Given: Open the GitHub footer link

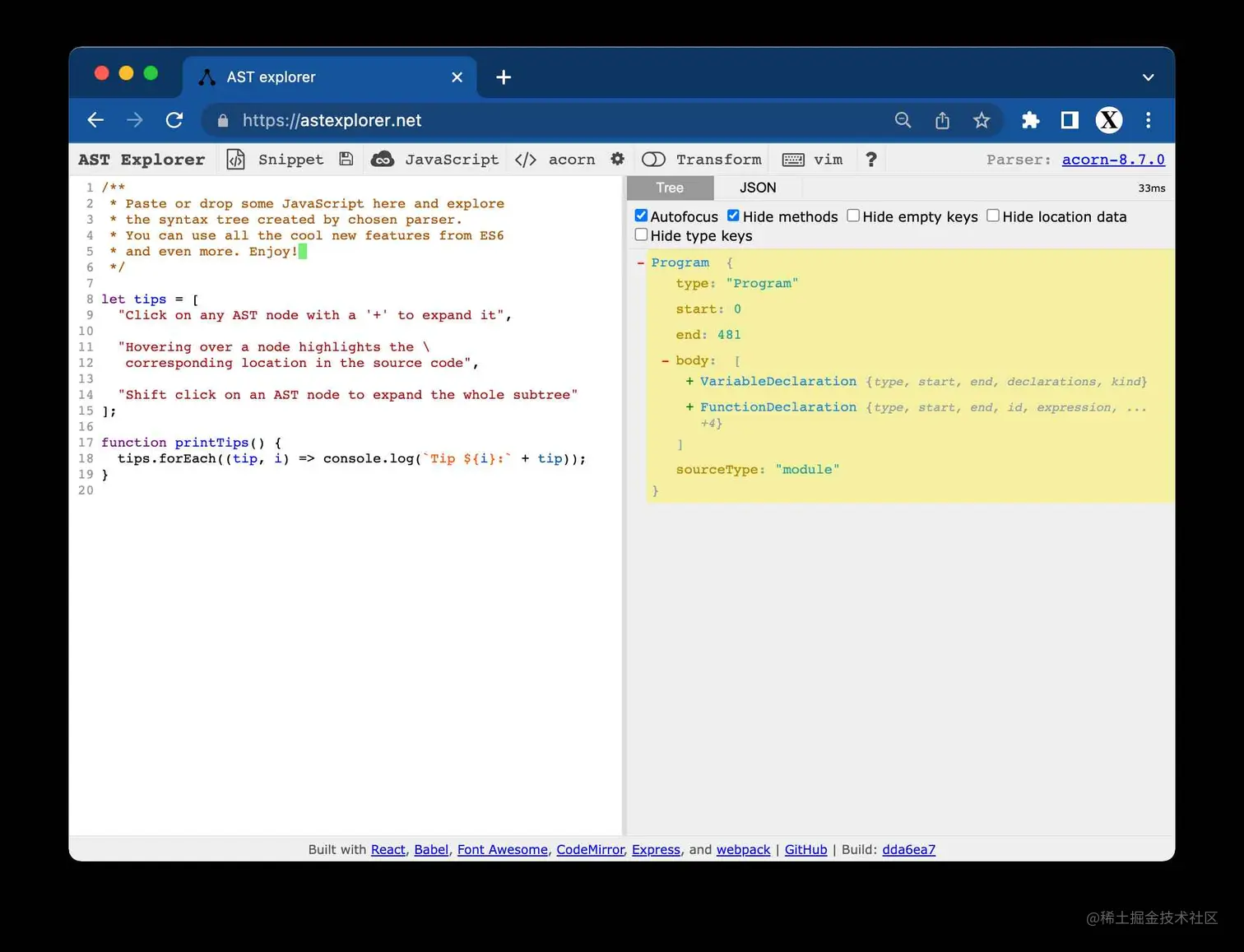Looking at the screenshot, I should tap(805, 850).
